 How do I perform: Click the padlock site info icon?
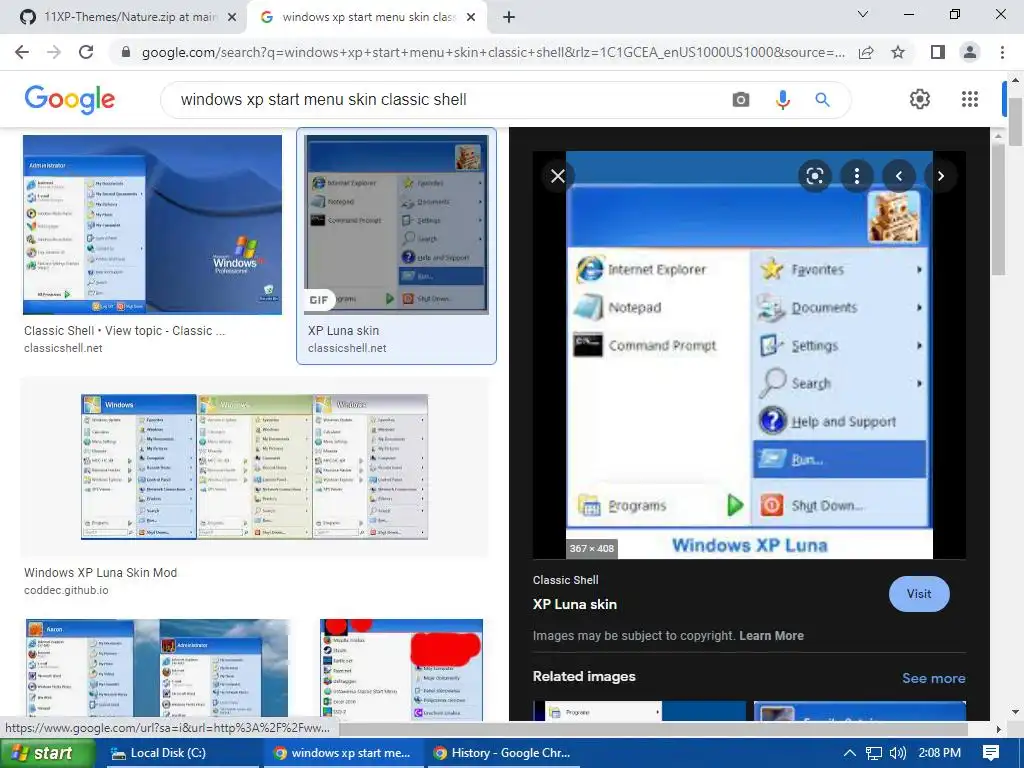tap(126, 52)
